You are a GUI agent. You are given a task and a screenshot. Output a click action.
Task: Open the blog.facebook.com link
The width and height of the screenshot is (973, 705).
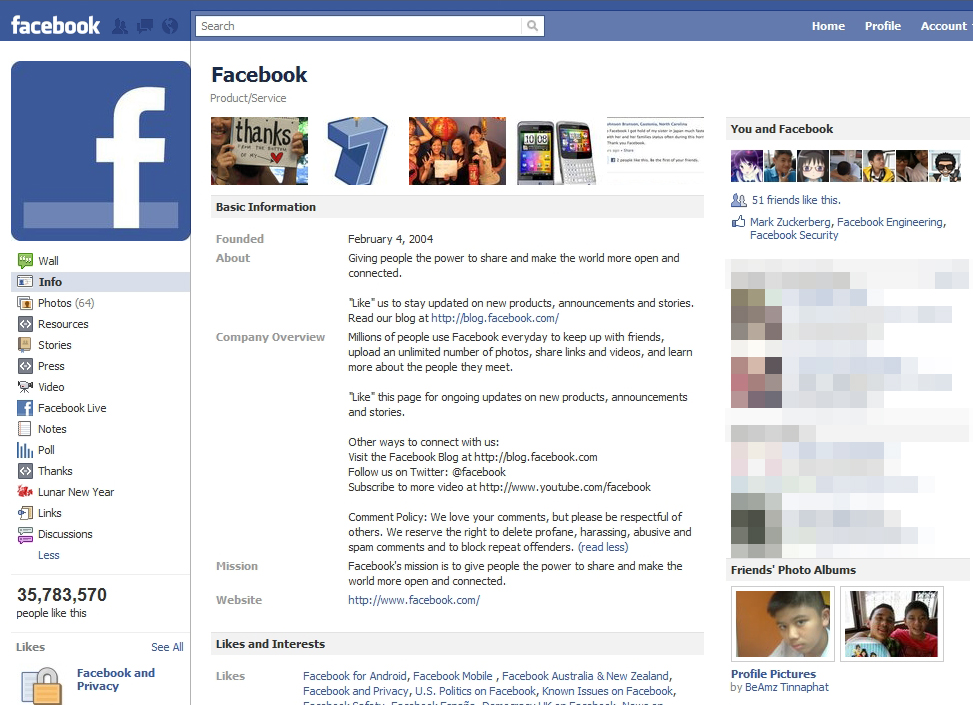point(495,318)
